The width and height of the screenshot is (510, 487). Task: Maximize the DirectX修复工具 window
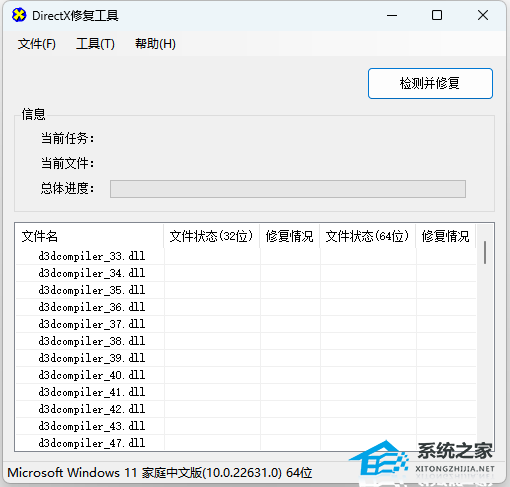(x=437, y=15)
